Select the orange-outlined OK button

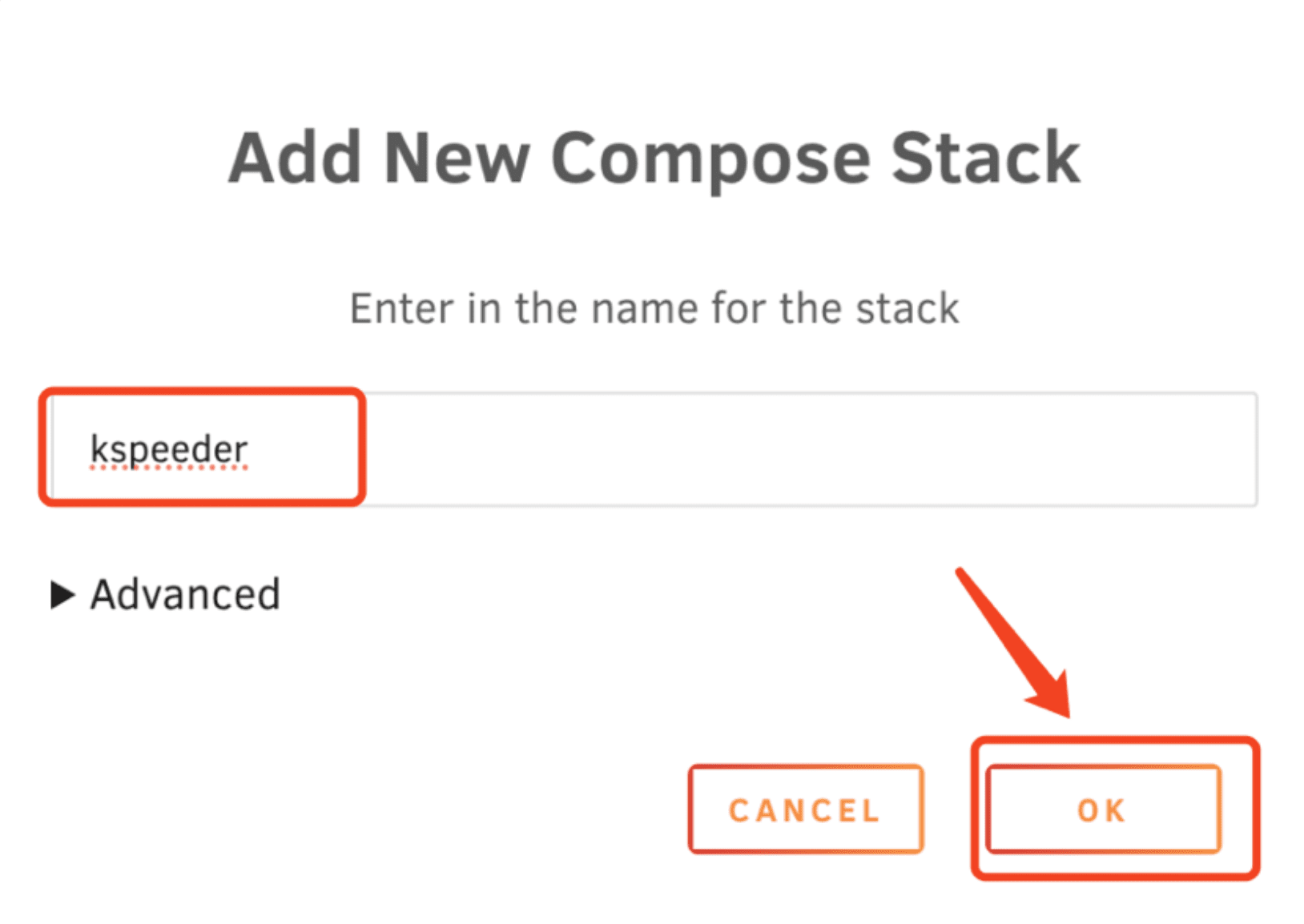pyautogui.click(x=1102, y=810)
